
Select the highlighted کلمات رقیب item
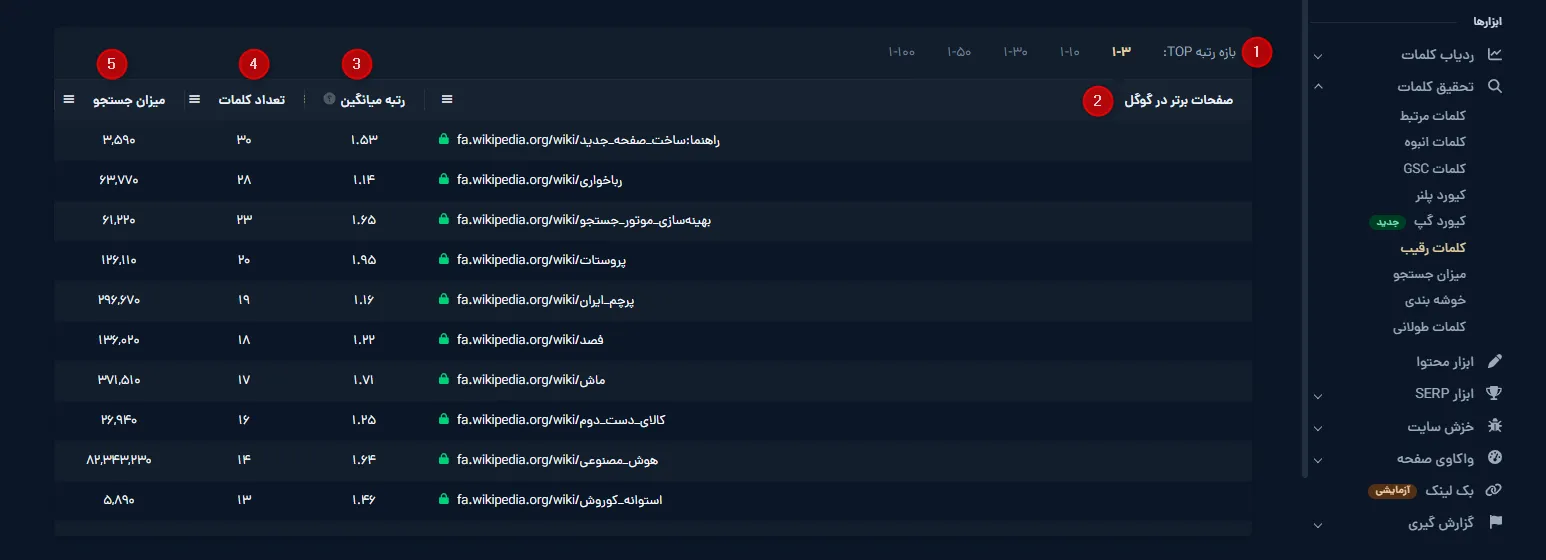pyautogui.click(x=1435, y=247)
